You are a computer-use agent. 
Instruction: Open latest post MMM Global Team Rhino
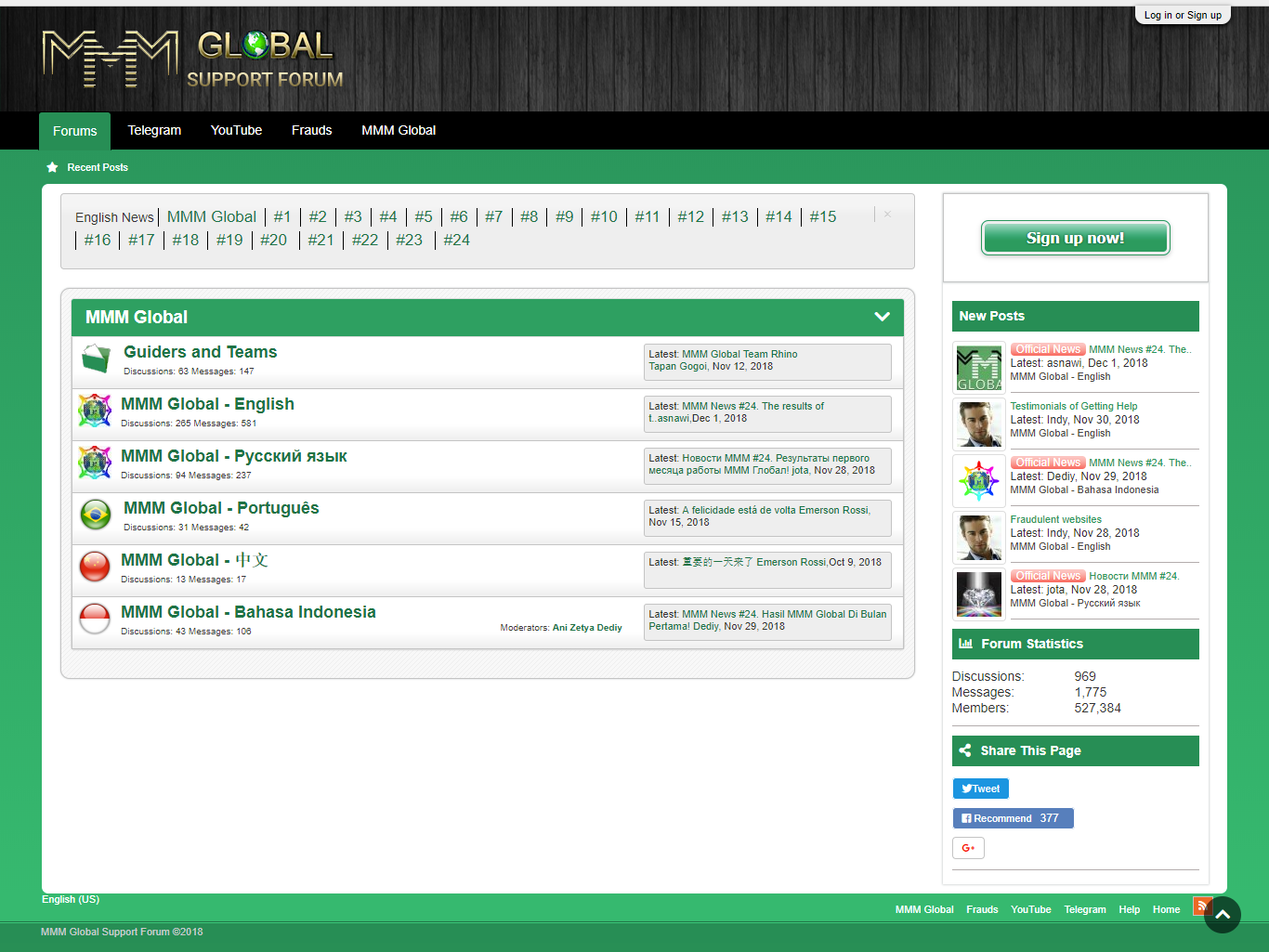click(739, 354)
